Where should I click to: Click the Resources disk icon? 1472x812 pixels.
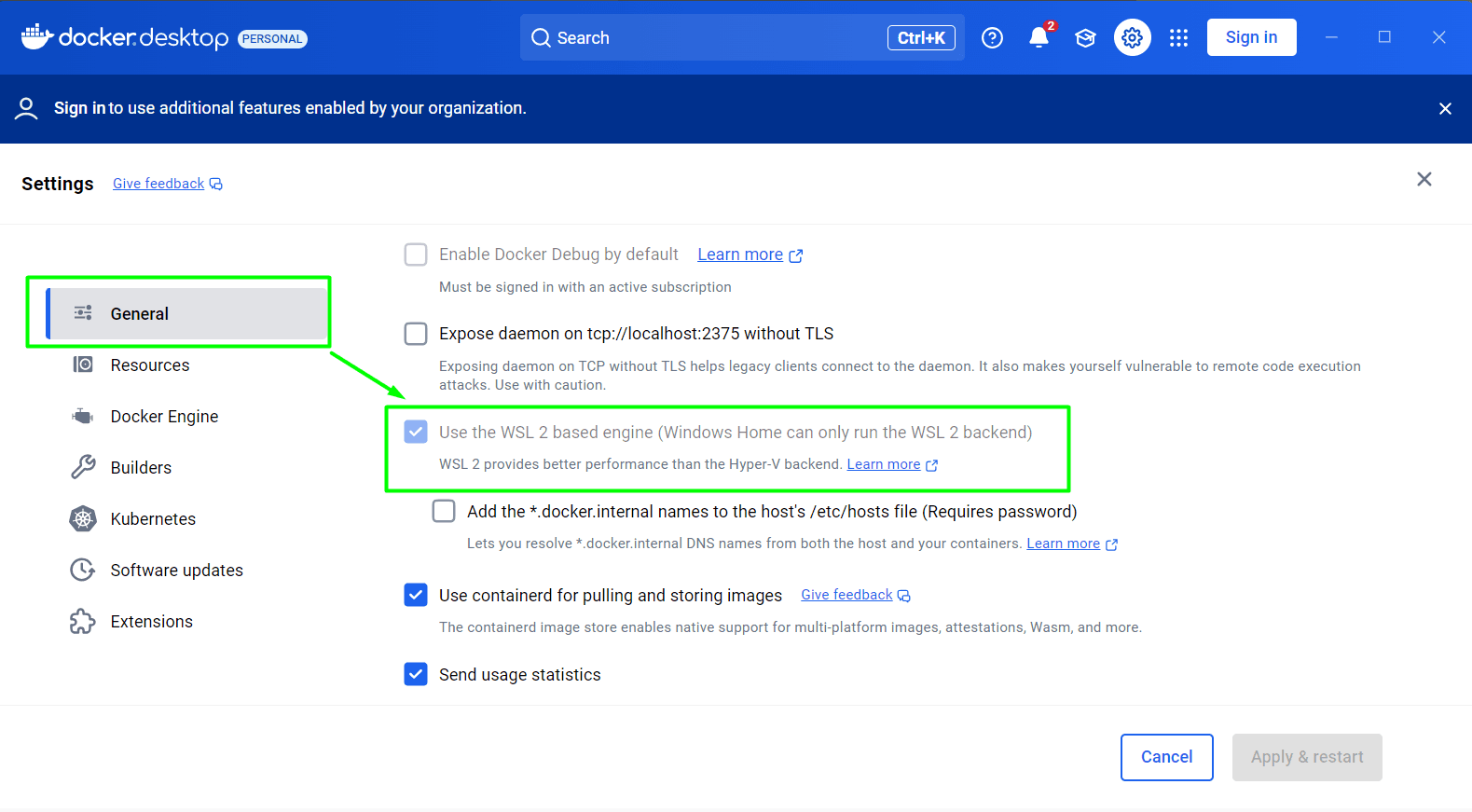83,365
